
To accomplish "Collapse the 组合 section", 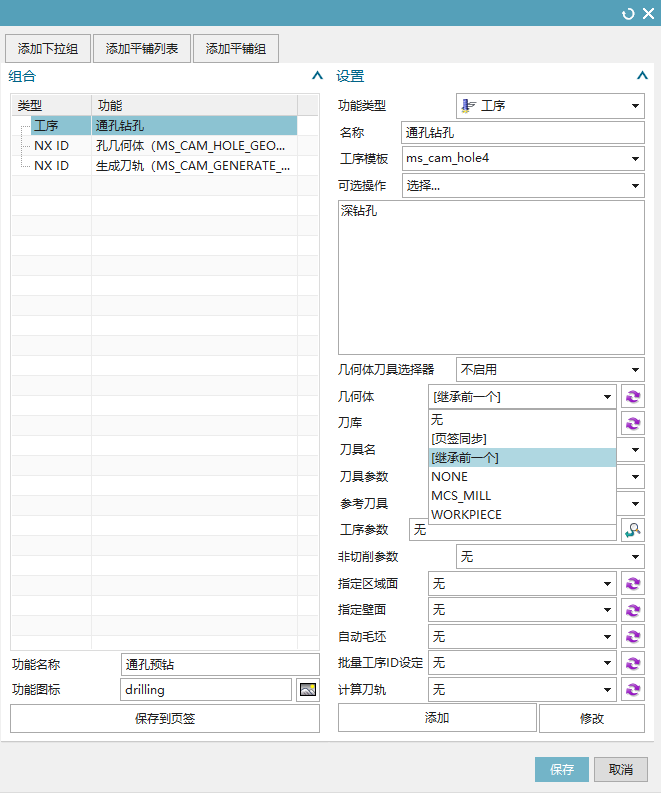I will [317, 76].
